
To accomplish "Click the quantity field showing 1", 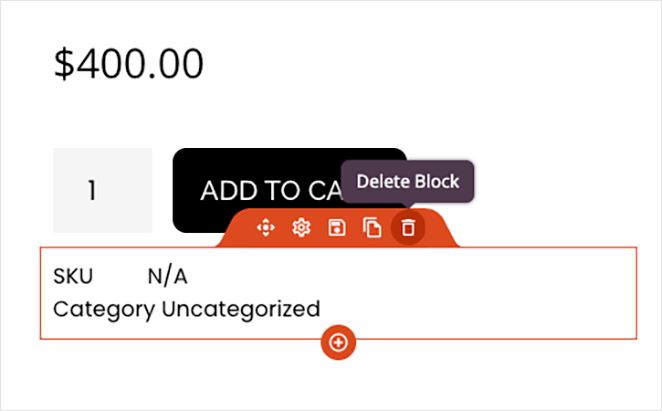I will (103, 190).
